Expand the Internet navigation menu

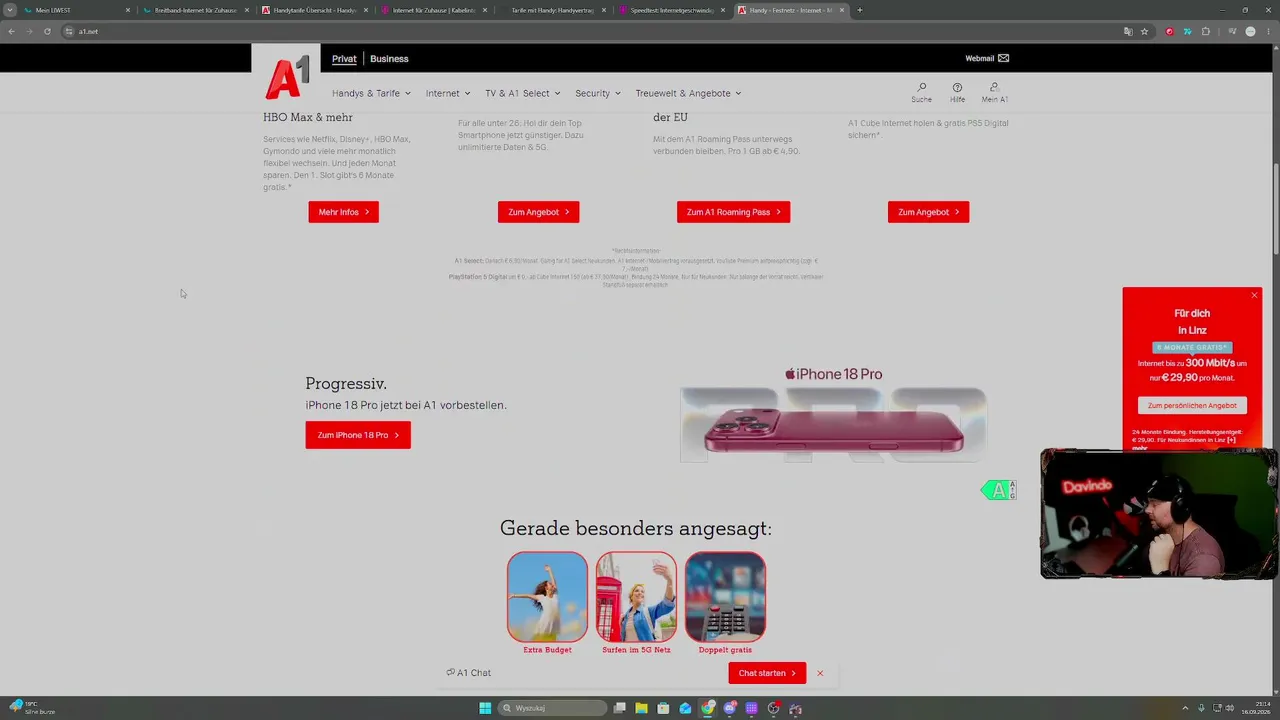tap(448, 93)
